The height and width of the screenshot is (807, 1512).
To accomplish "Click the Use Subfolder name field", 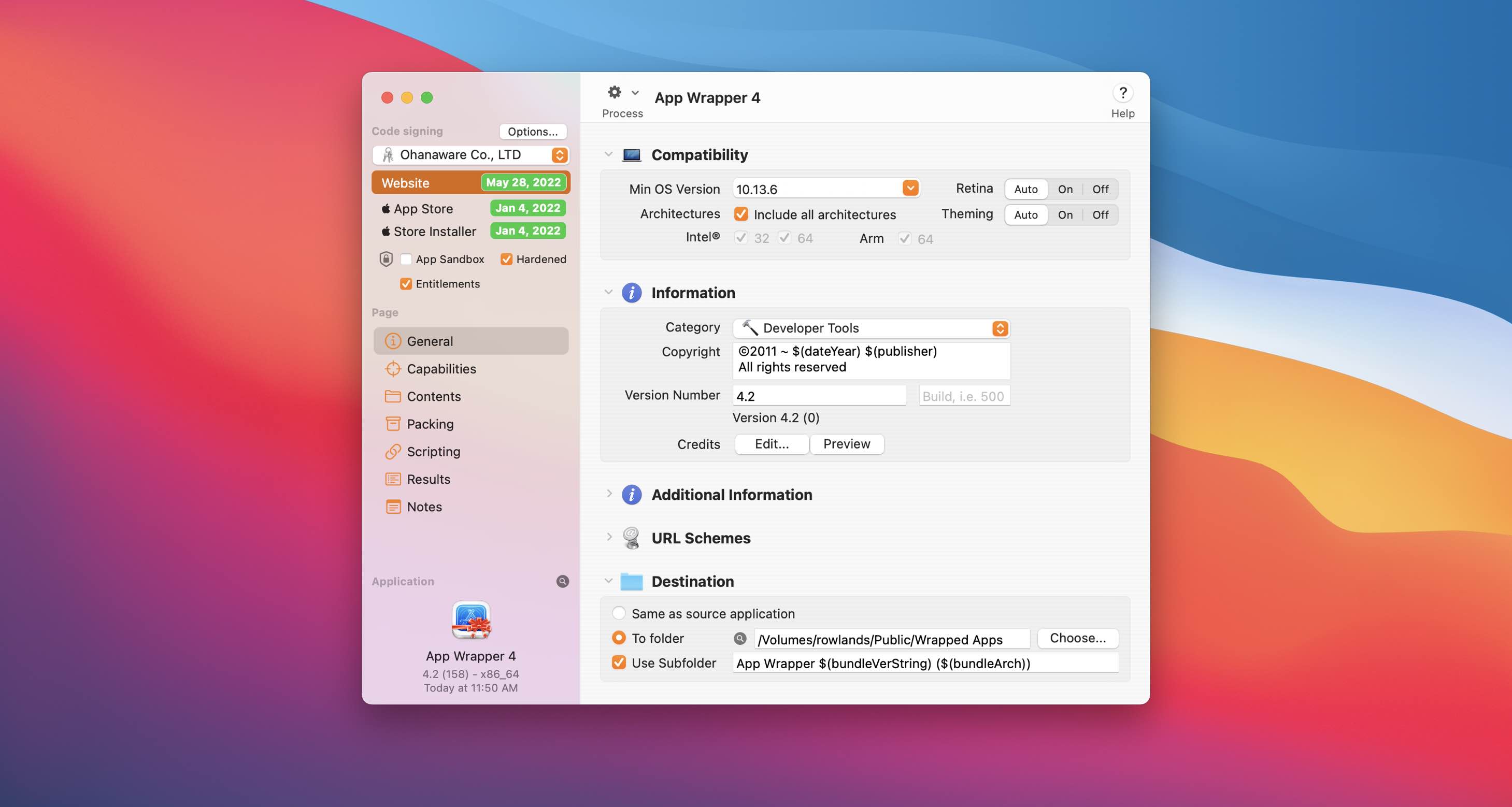I will (x=925, y=663).
